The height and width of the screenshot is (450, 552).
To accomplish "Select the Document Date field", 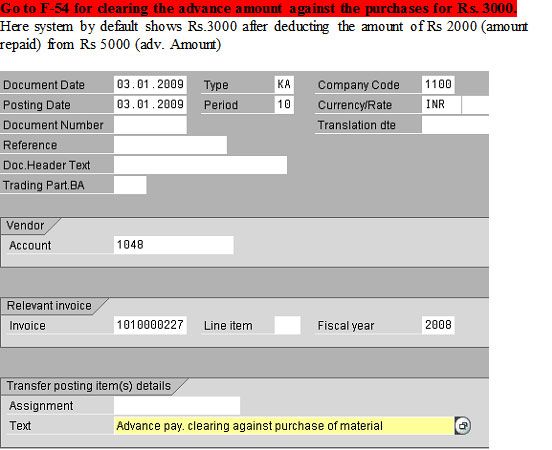I will coord(150,85).
